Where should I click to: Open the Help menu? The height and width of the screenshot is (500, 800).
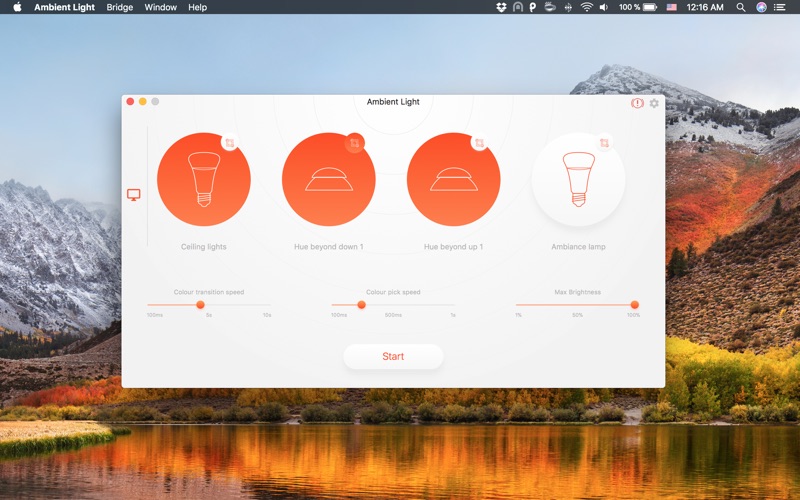point(197,7)
